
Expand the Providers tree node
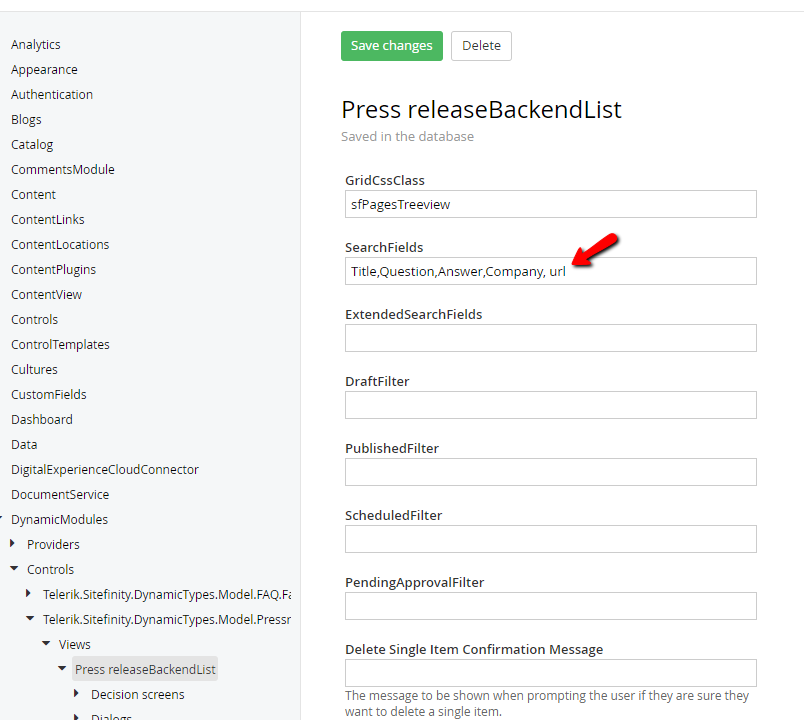point(13,543)
